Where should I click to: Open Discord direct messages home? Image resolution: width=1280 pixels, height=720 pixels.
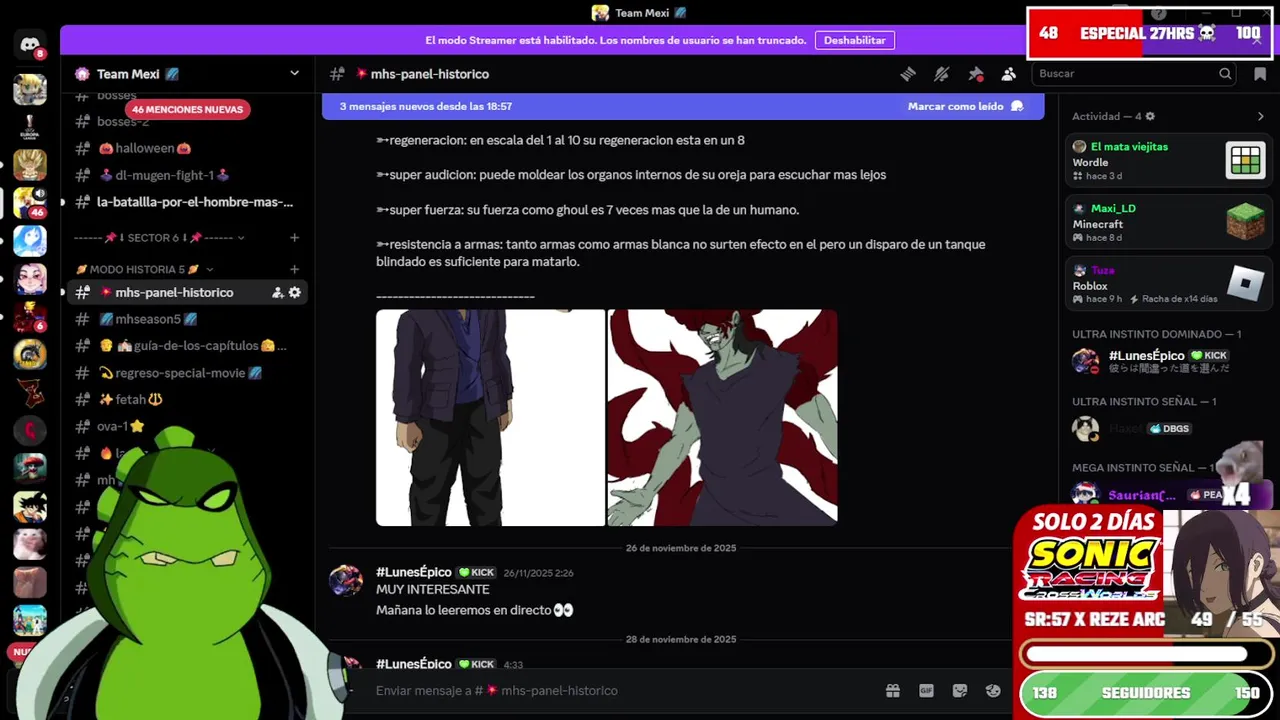pos(30,45)
